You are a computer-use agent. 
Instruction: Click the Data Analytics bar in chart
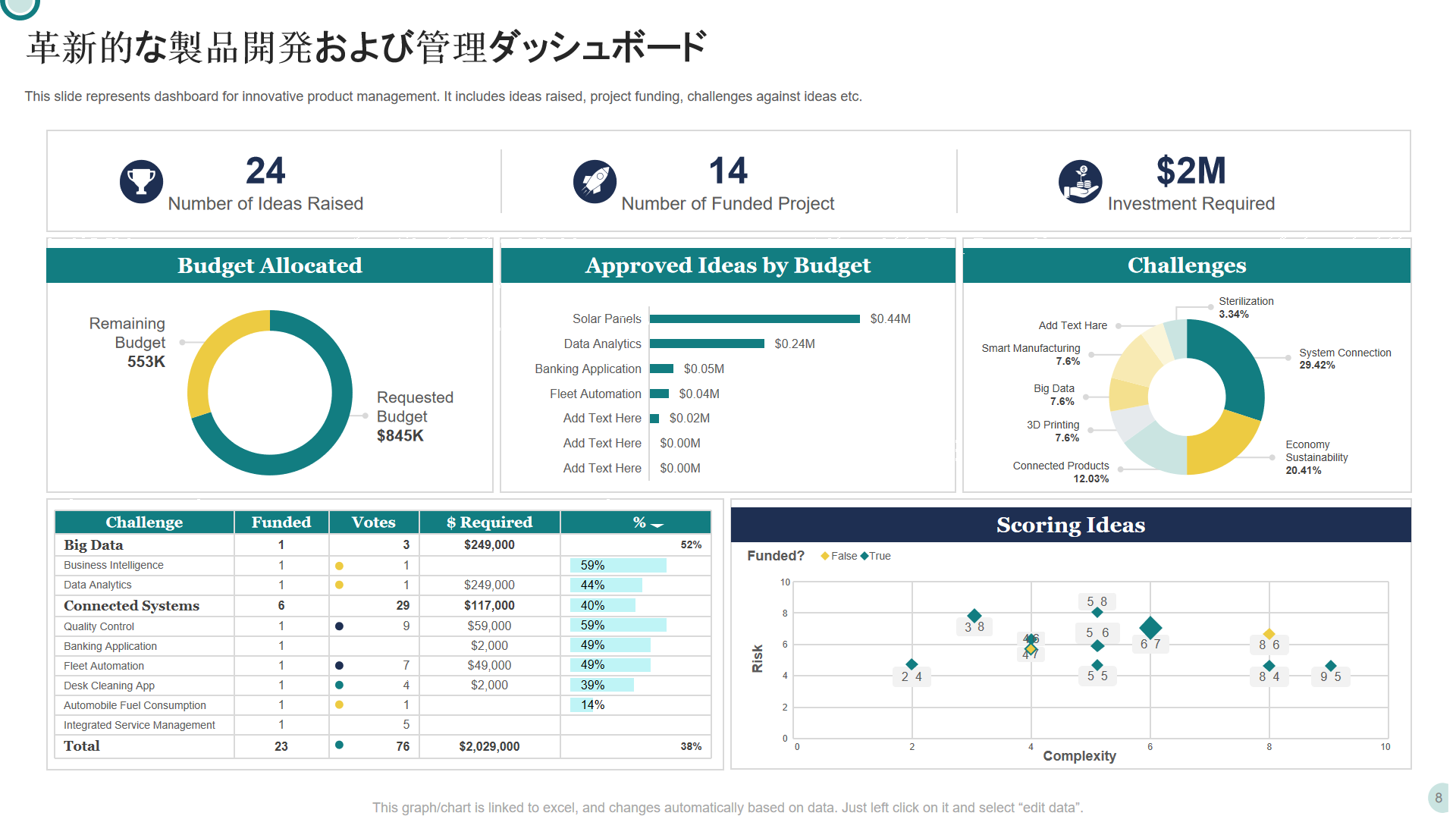click(x=707, y=344)
